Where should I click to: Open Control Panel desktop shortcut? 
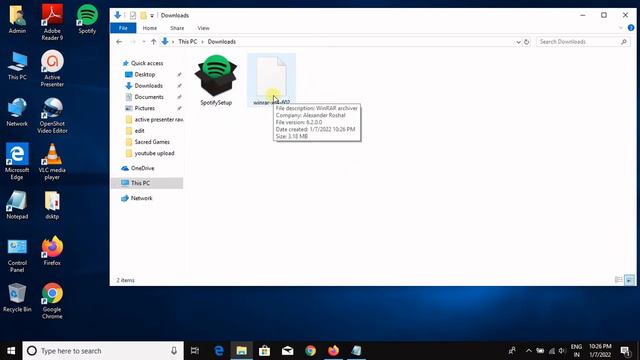pos(17,255)
